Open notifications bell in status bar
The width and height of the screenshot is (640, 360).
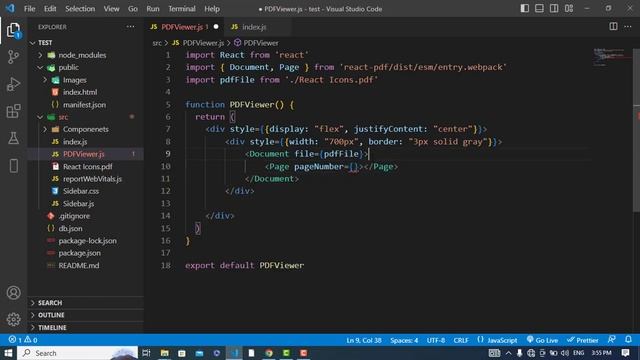tap(628, 340)
